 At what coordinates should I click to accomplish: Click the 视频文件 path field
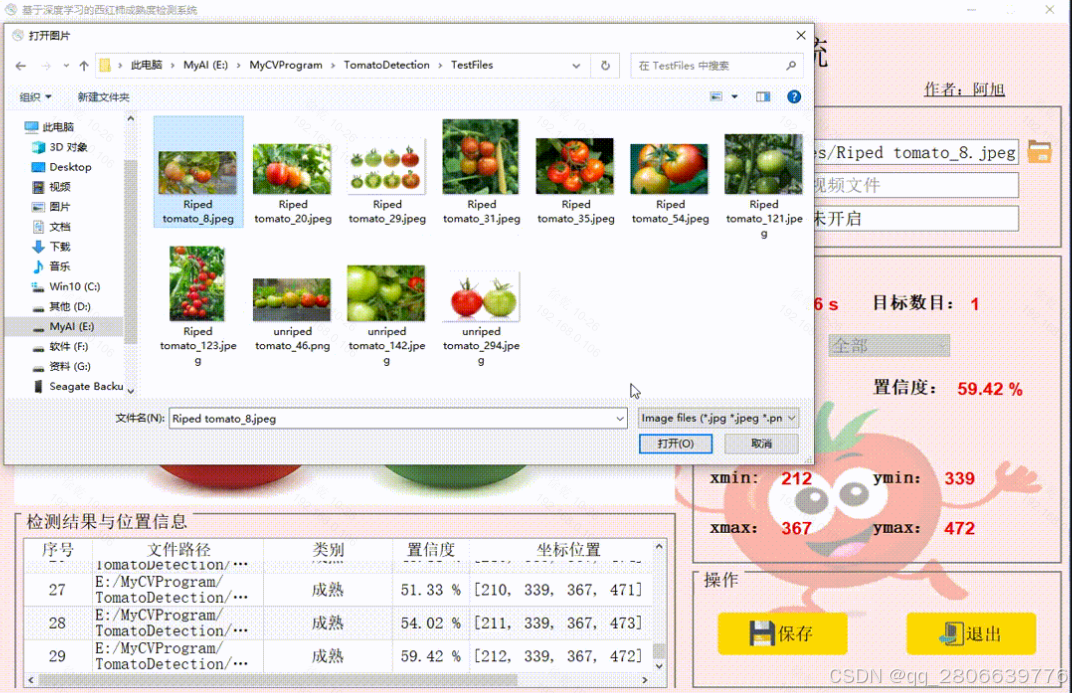pyautogui.click(x=916, y=185)
